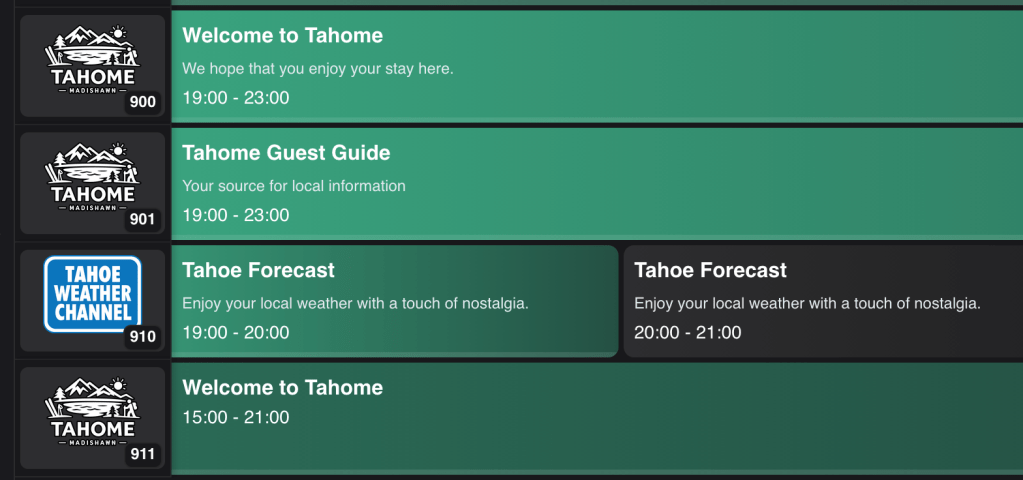This screenshot has width=1023, height=480.
Task: Open the Tahoe Forecast airing 19:00 - 20:00
Action: [258, 271]
